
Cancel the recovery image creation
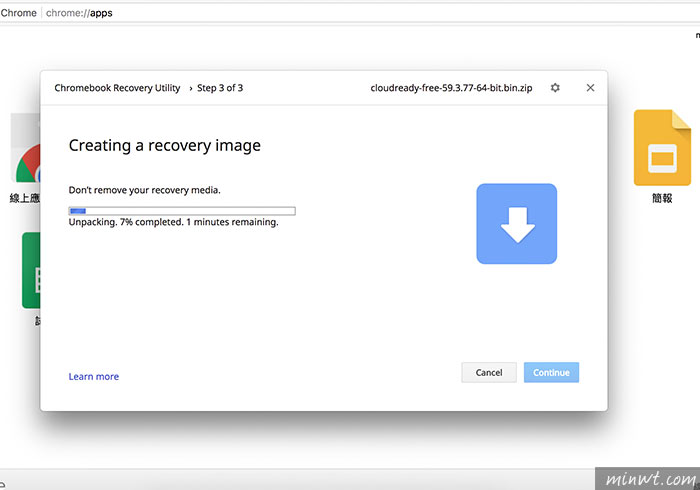point(489,372)
